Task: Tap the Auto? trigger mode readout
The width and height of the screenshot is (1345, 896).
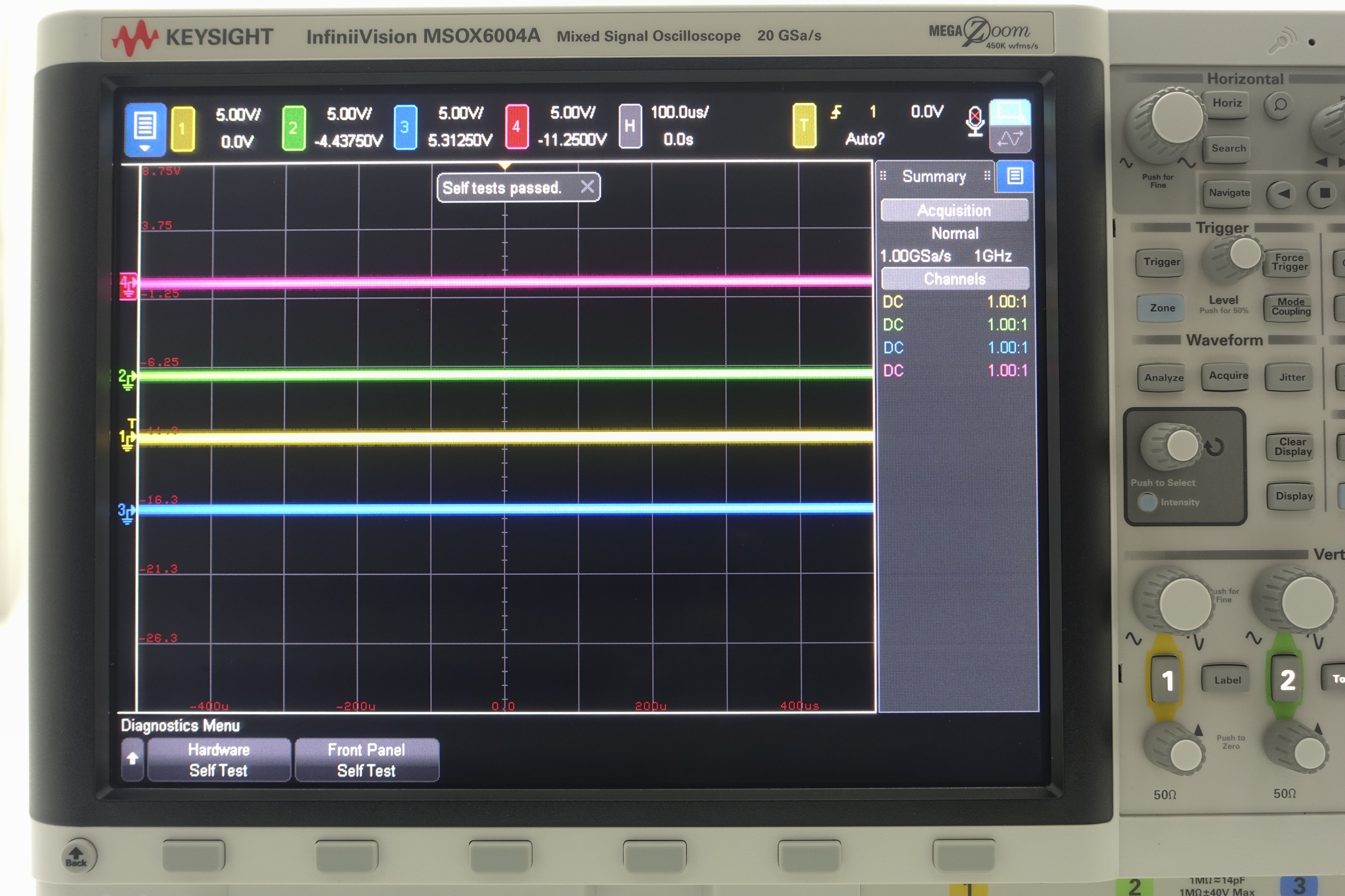Action: click(865, 139)
